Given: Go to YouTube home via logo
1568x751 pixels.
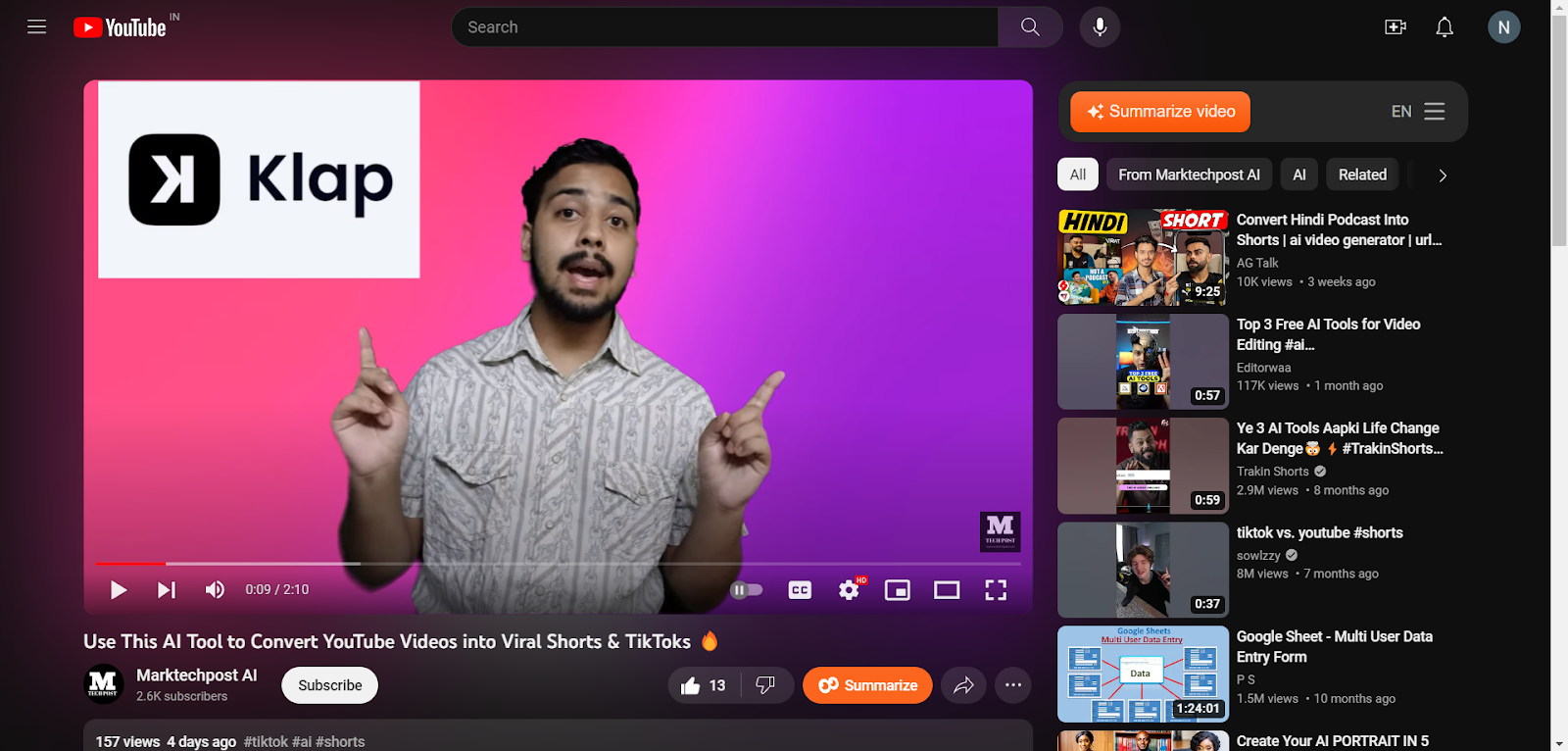Looking at the screenshot, I should (x=120, y=27).
